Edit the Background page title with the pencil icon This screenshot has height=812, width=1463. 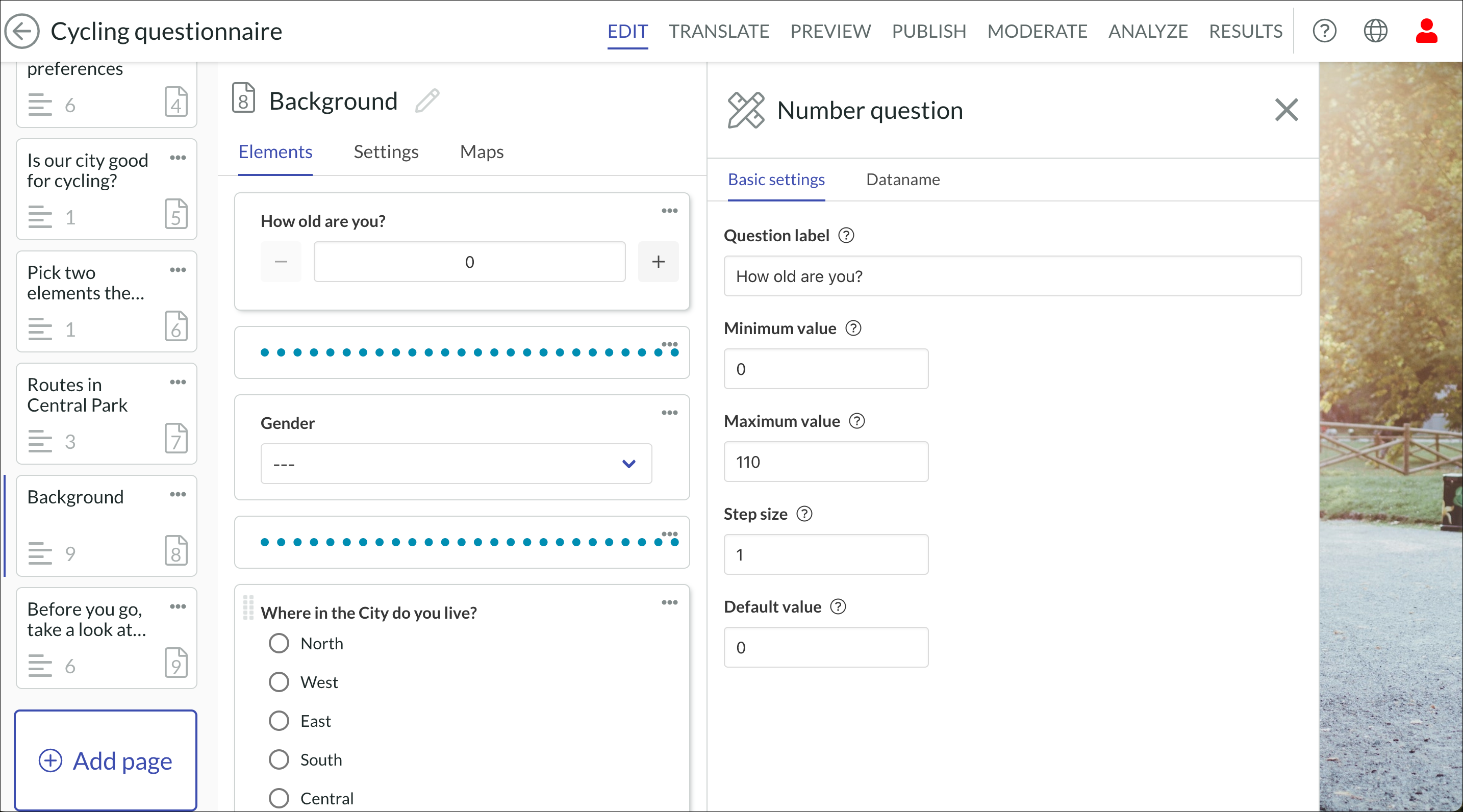[427, 100]
